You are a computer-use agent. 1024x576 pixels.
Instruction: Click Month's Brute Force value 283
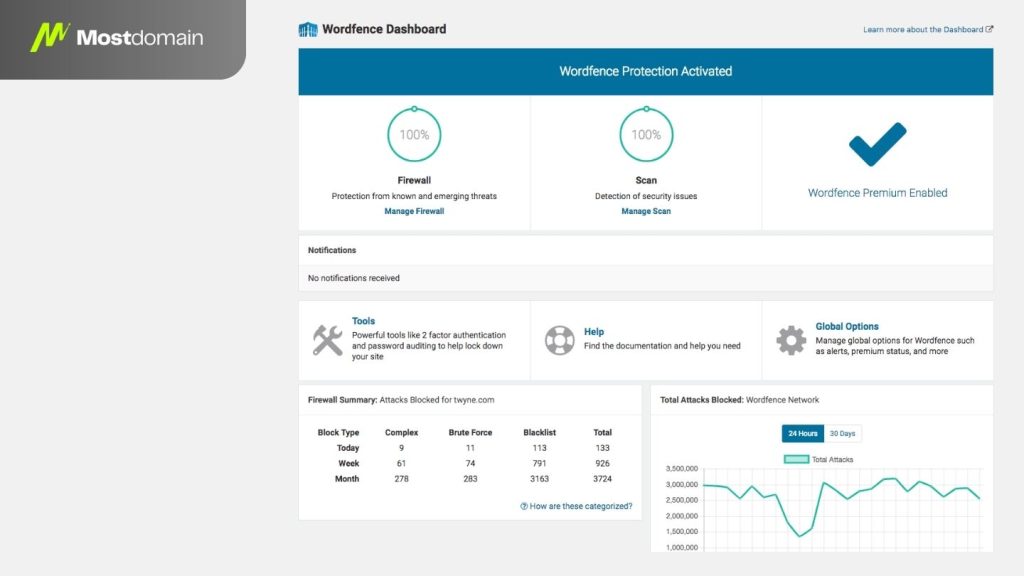coord(470,479)
